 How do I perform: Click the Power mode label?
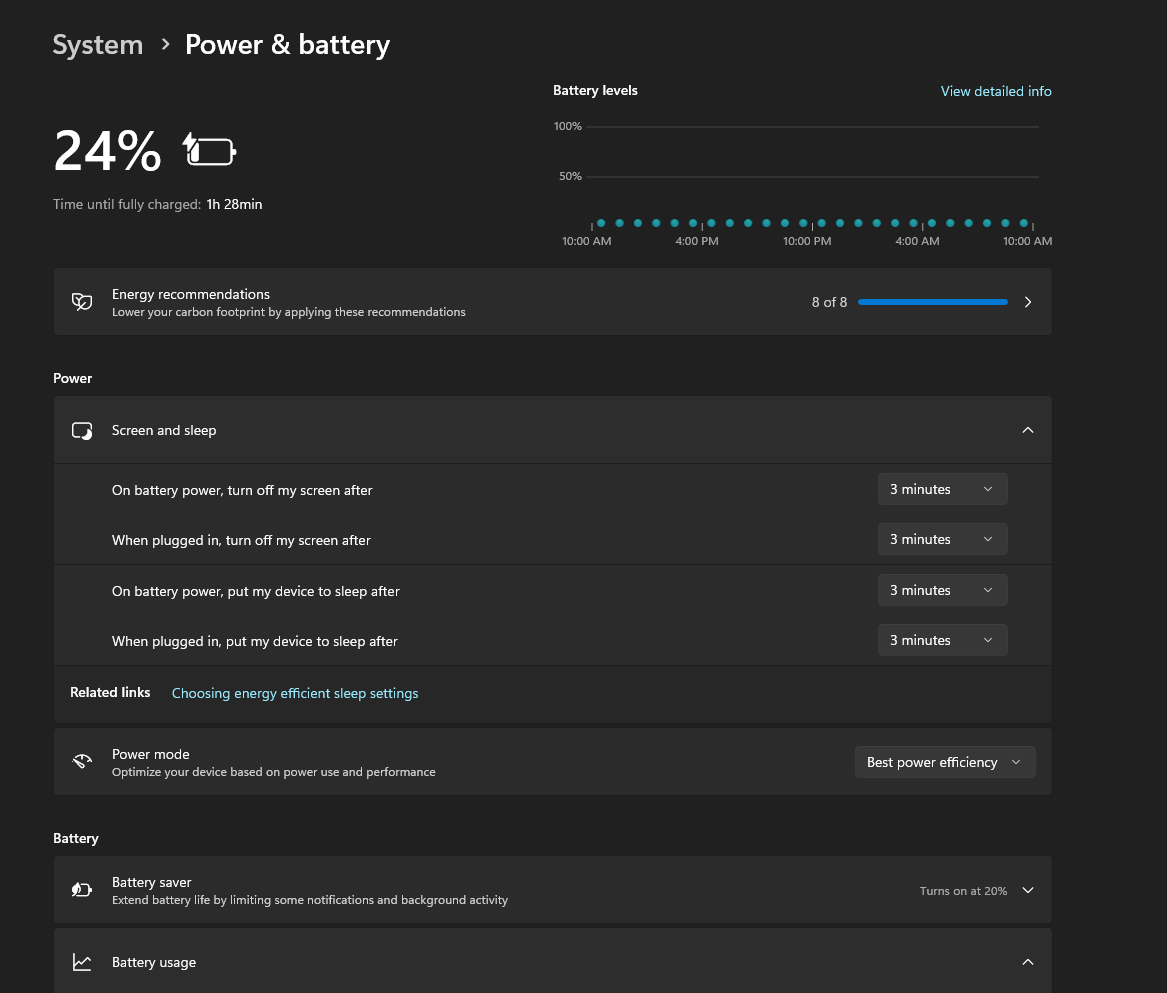coord(150,754)
